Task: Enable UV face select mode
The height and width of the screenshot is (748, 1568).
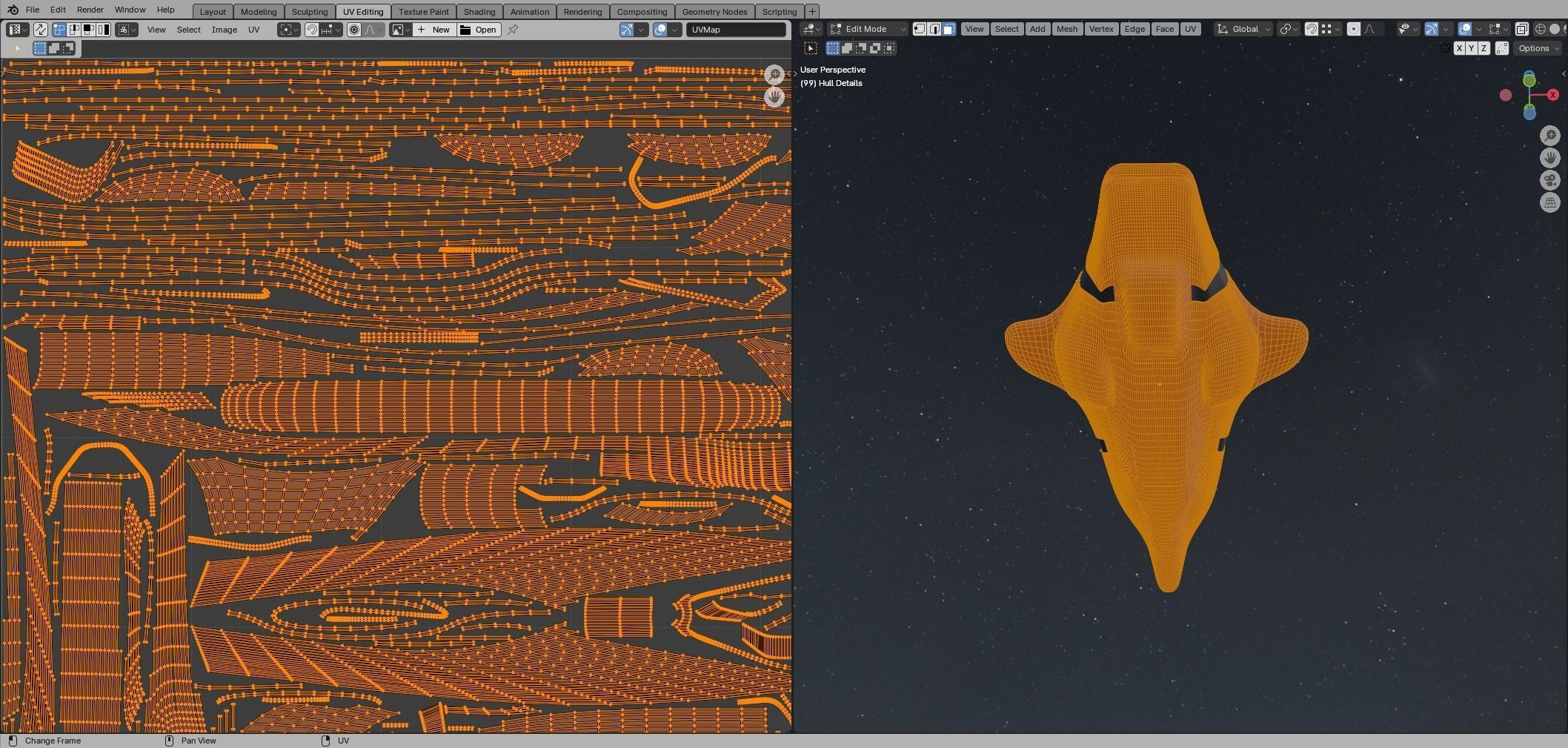Action: pyautogui.click(x=88, y=30)
